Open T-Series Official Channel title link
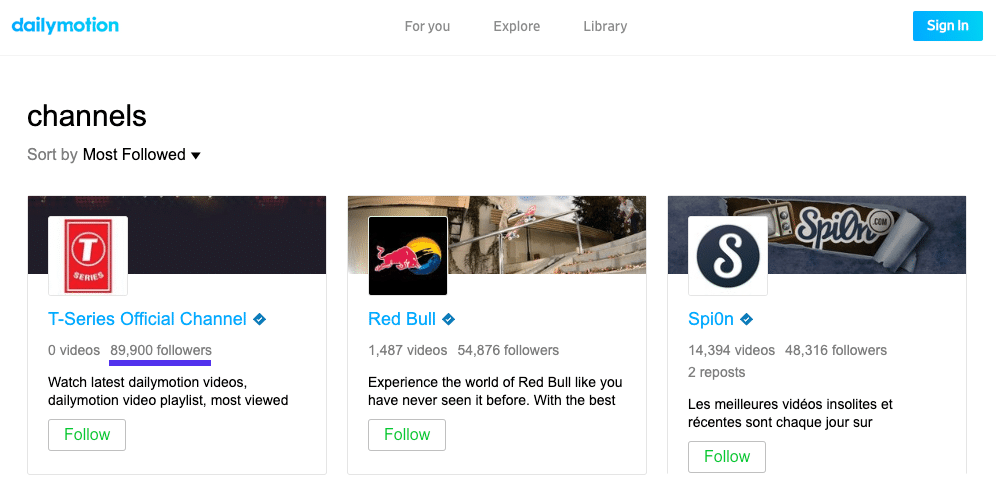996x493 pixels. point(147,320)
